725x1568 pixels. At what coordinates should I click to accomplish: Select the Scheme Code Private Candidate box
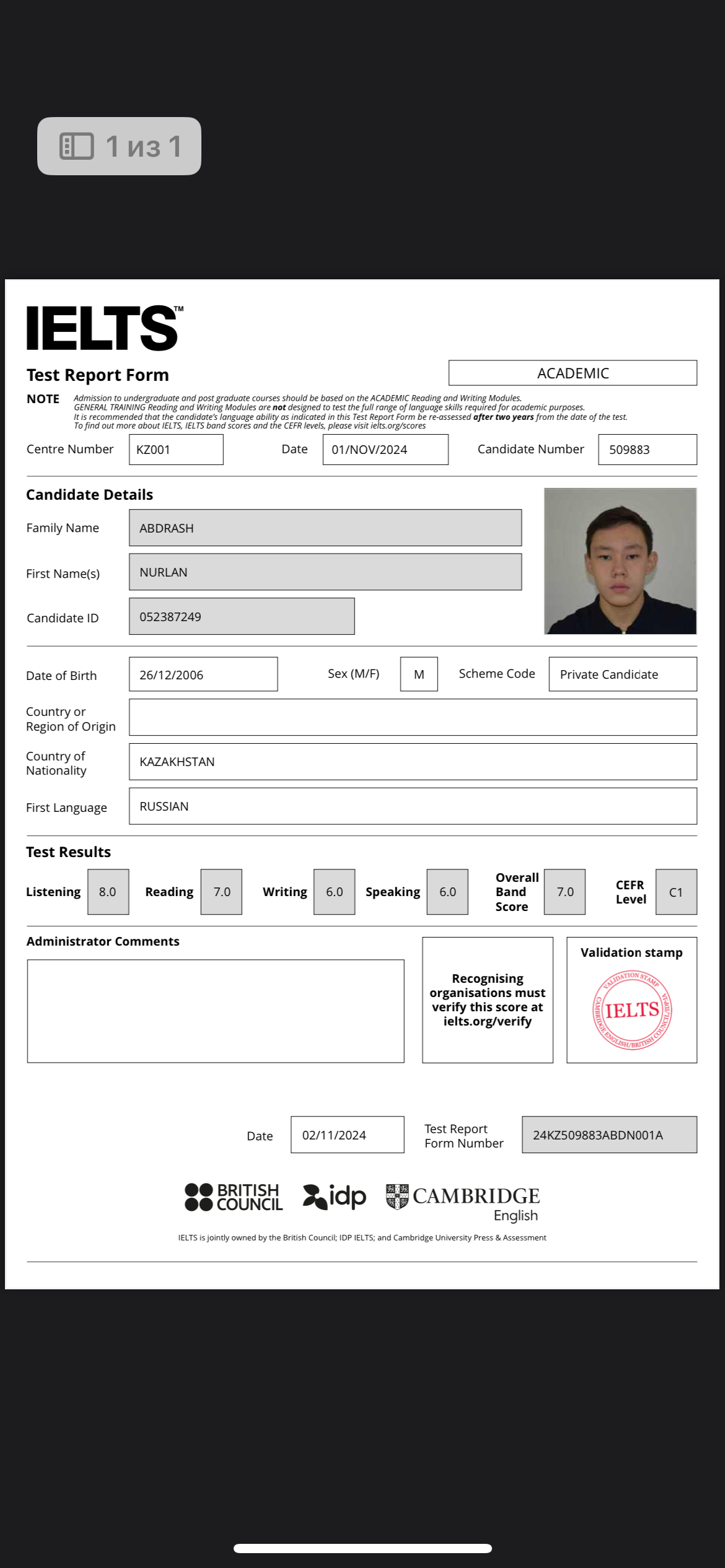point(622,674)
